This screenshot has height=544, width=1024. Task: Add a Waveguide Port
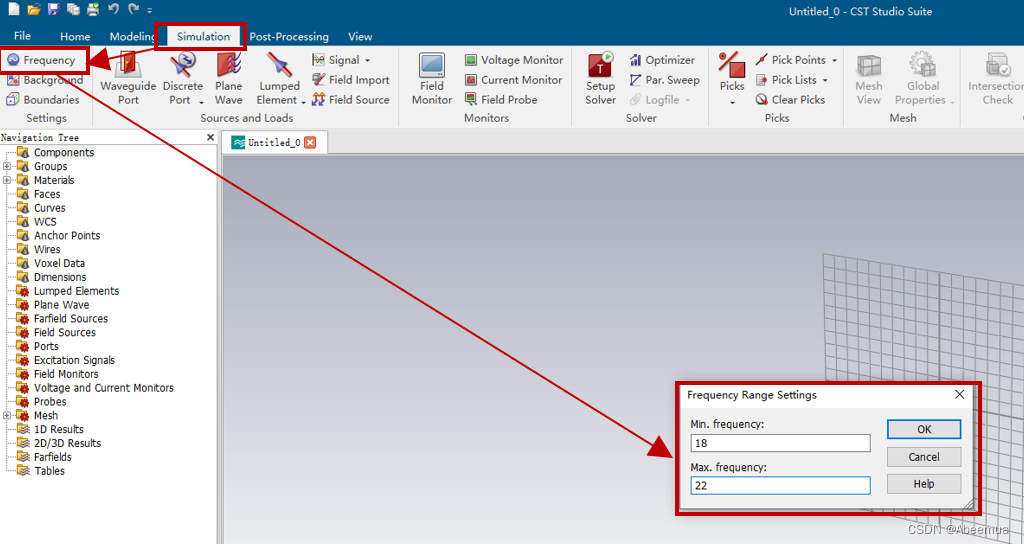[x=129, y=79]
